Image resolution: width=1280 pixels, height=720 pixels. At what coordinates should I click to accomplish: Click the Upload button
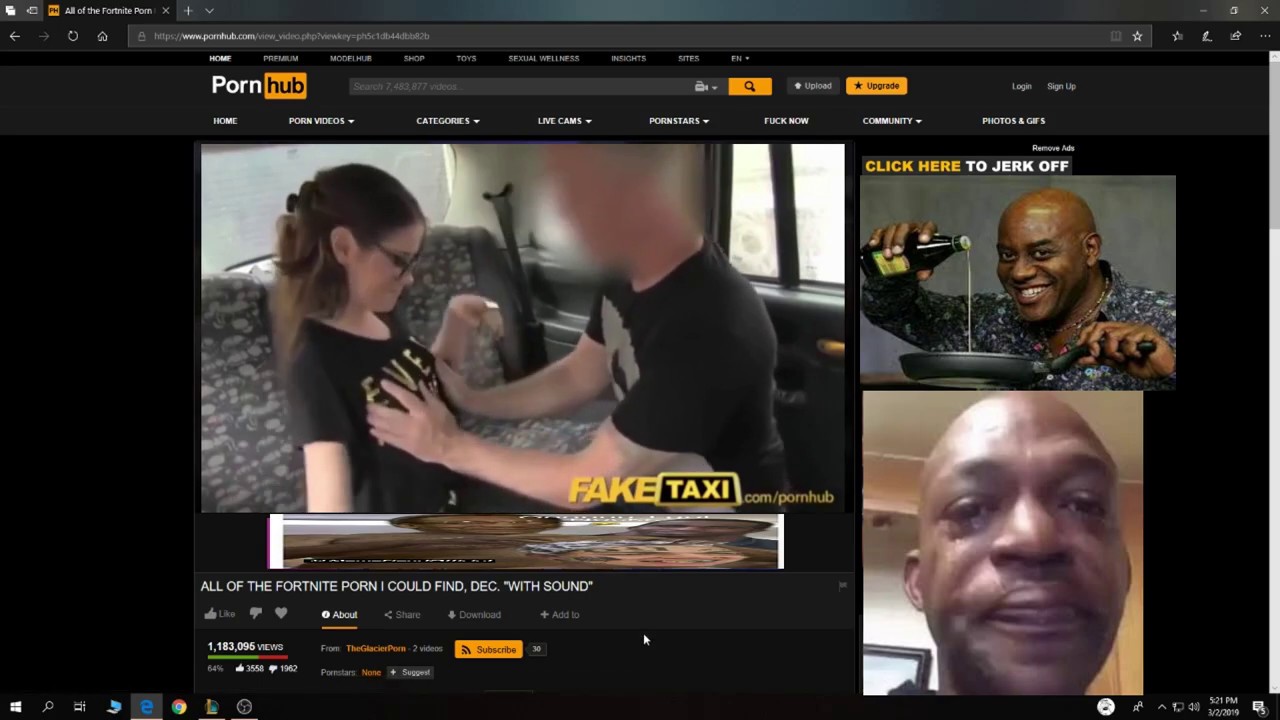pos(813,86)
